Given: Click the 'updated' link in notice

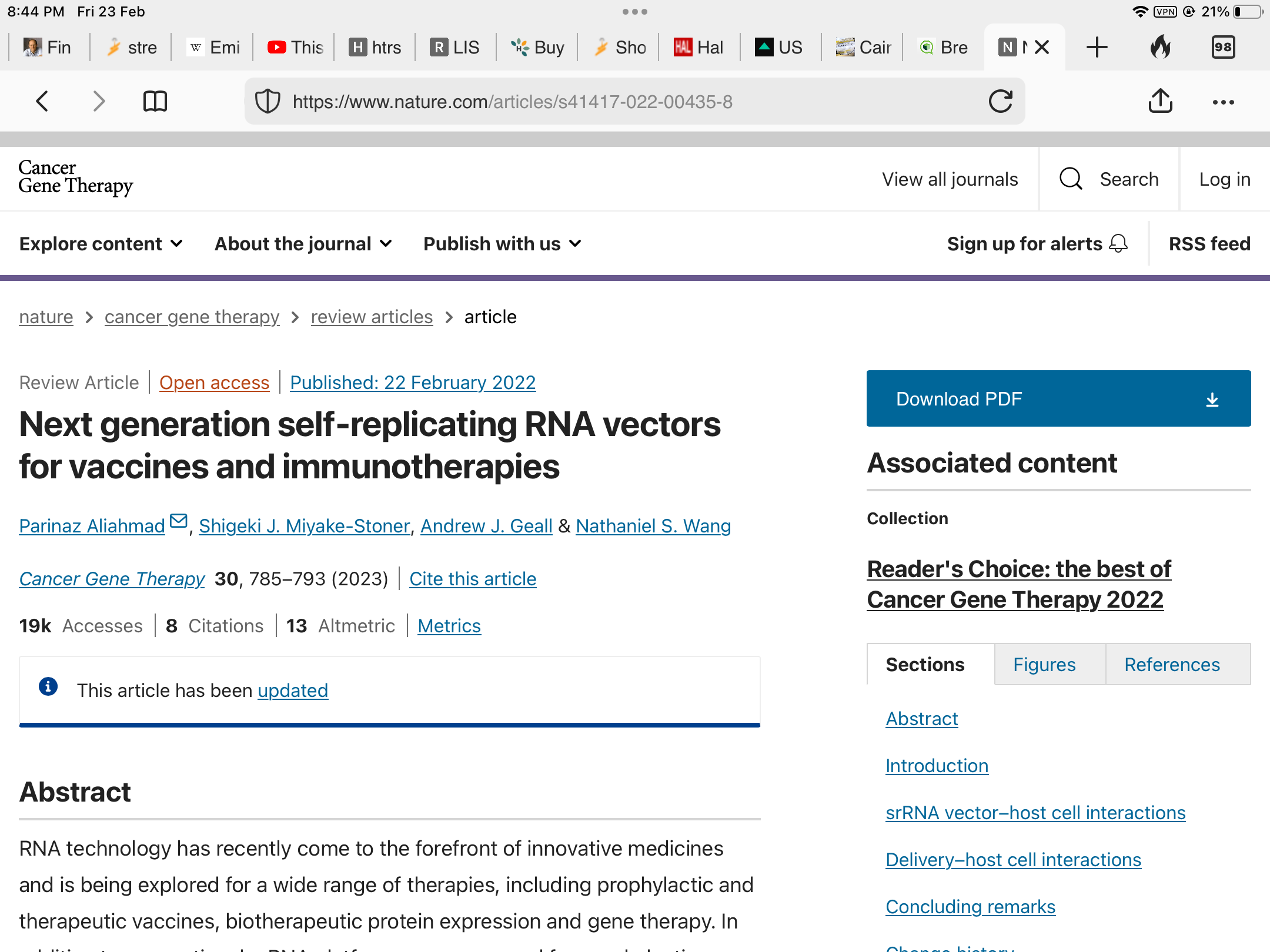Looking at the screenshot, I should (293, 690).
